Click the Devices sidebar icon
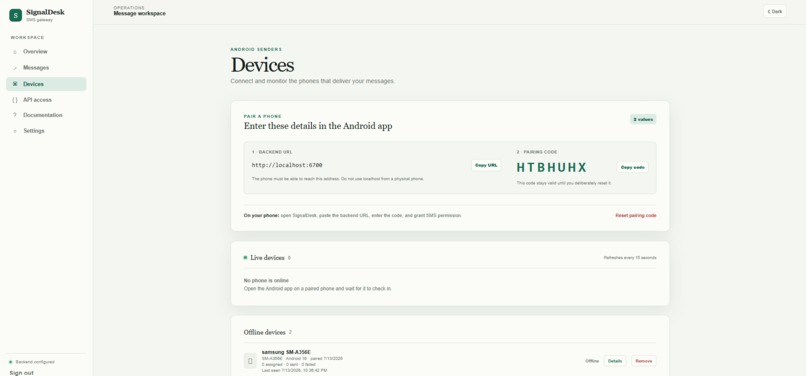 pyautogui.click(x=14, y=84)
